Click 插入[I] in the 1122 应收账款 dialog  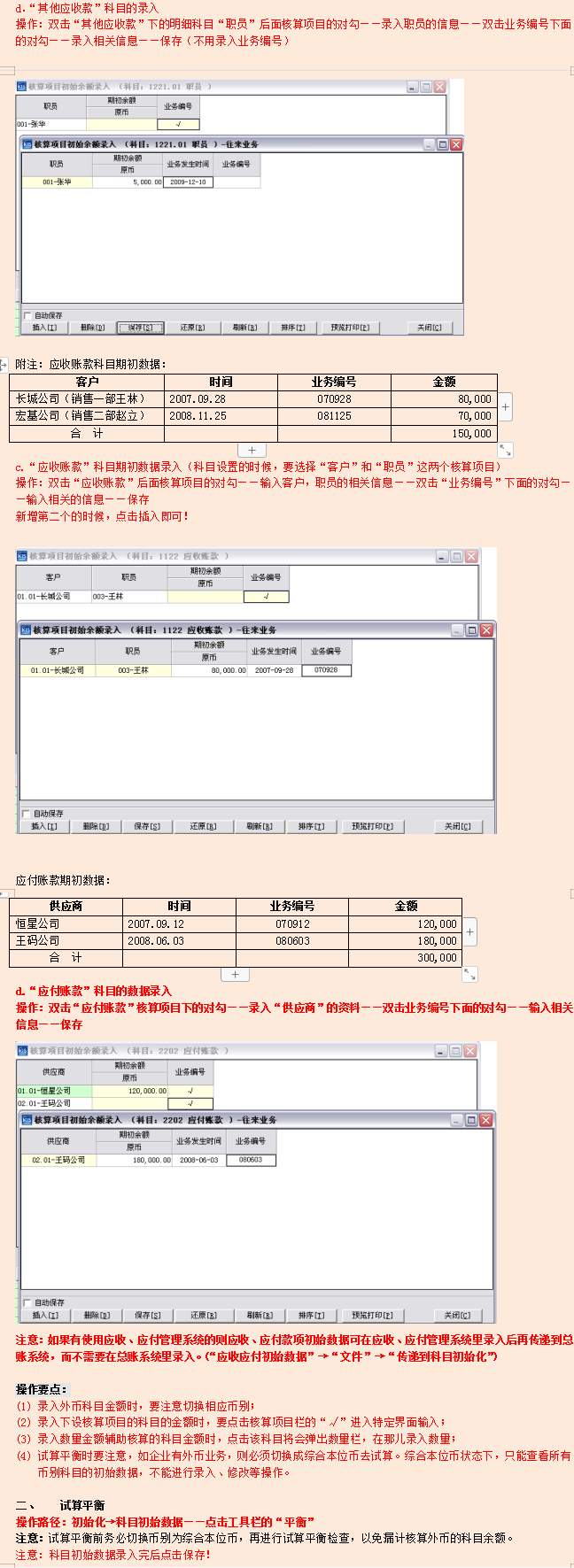click(44, 826)
